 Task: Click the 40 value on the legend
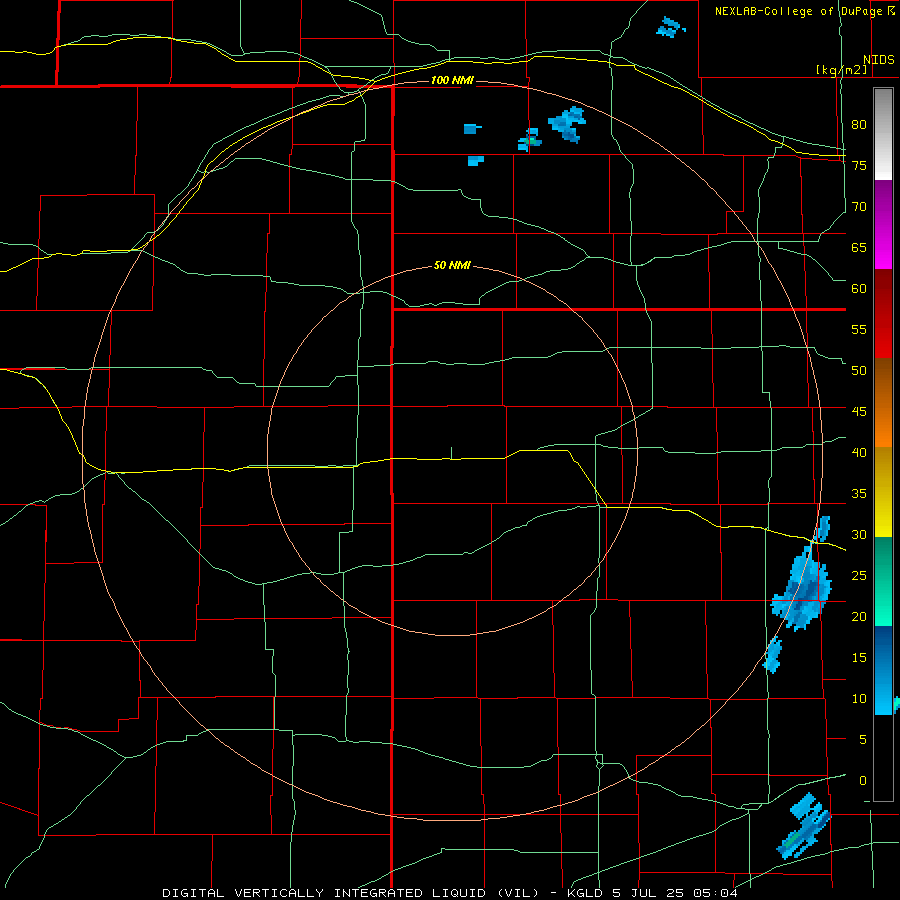(859, 453)
